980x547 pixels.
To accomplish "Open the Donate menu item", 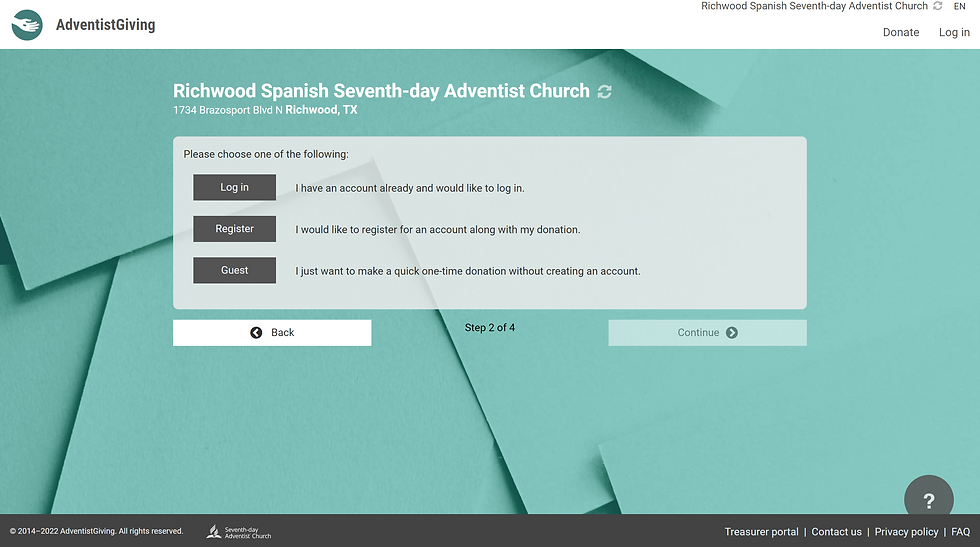I will pos(900,32).
